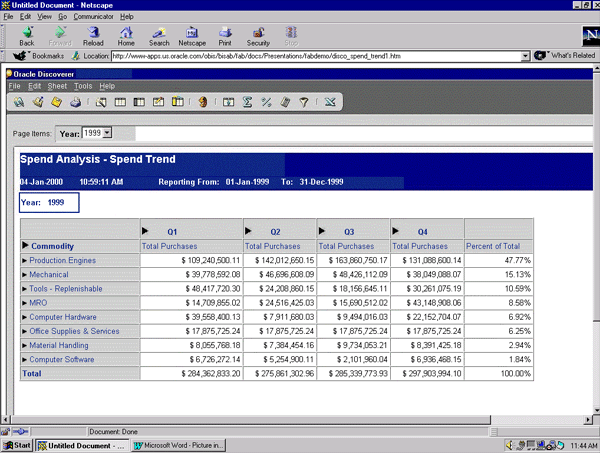Viewport: 600px width, 453px height.
Task: Click the Windows Start button
Action: pyautogui.click(x=17, y=445)
